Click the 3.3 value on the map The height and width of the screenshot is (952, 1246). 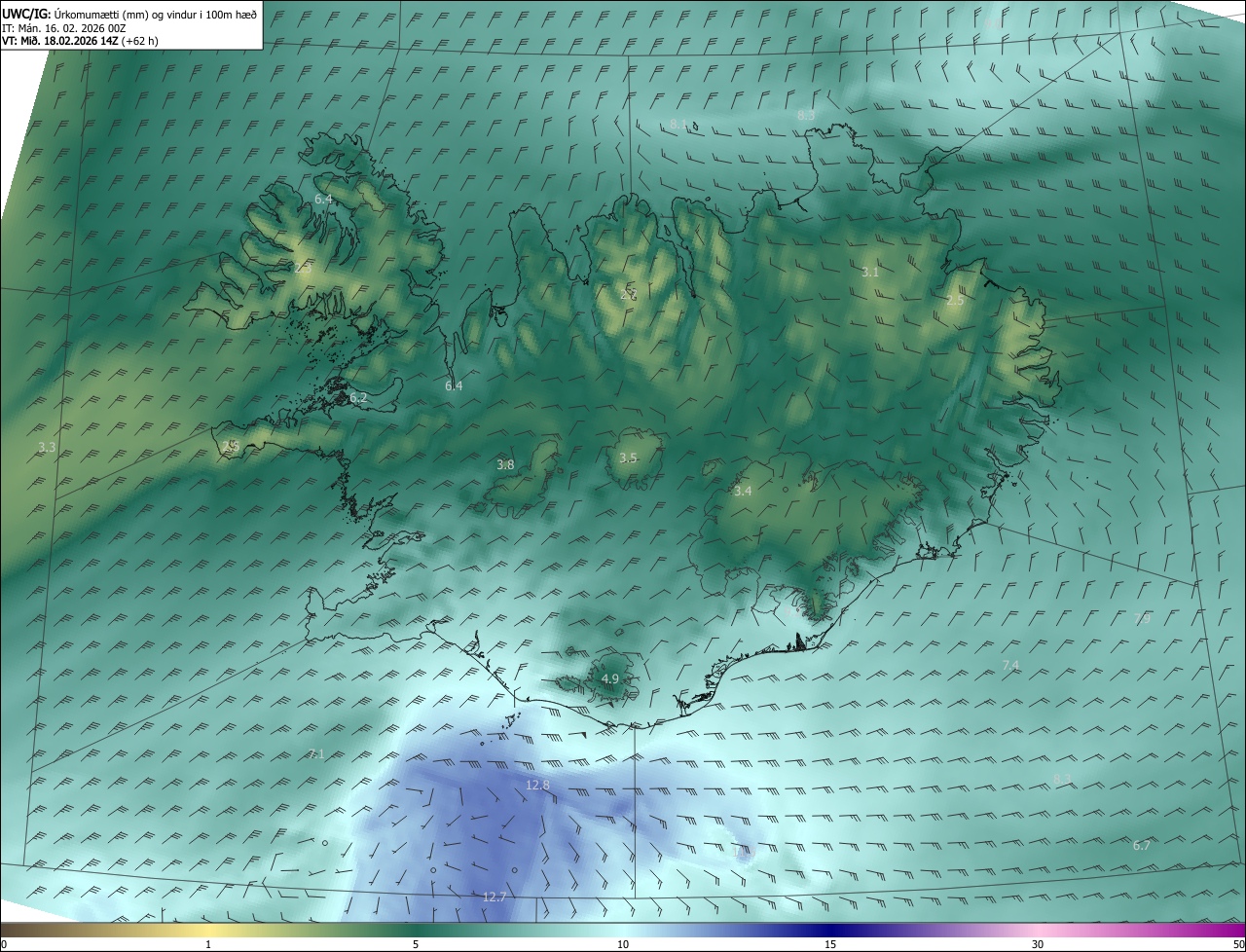point(47,448)
